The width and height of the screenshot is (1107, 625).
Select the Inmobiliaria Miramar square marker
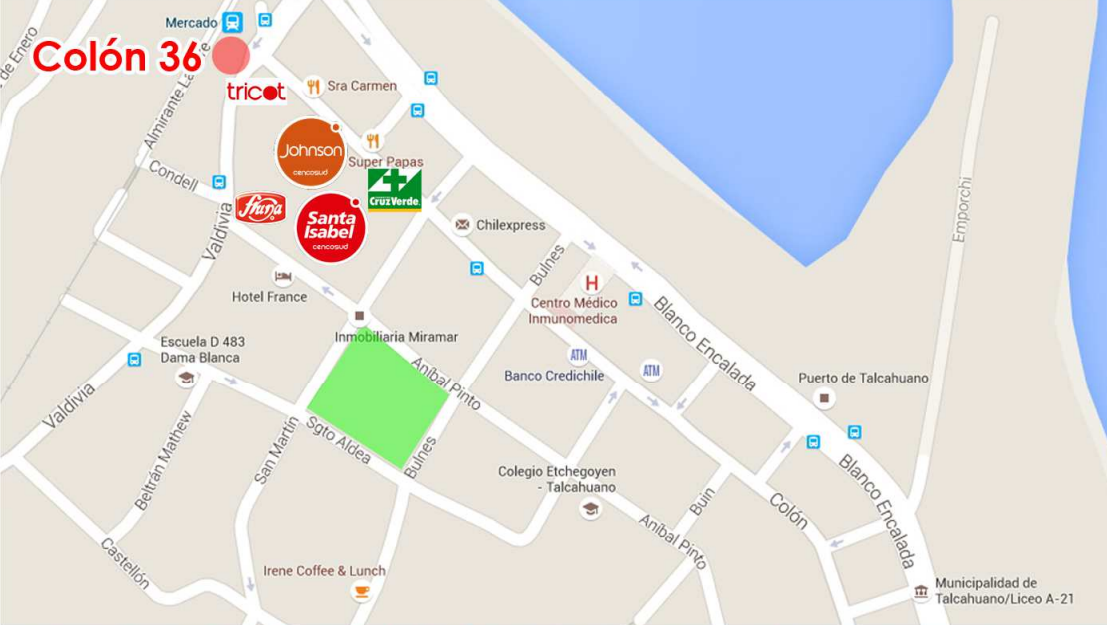(x=359, y=316)
